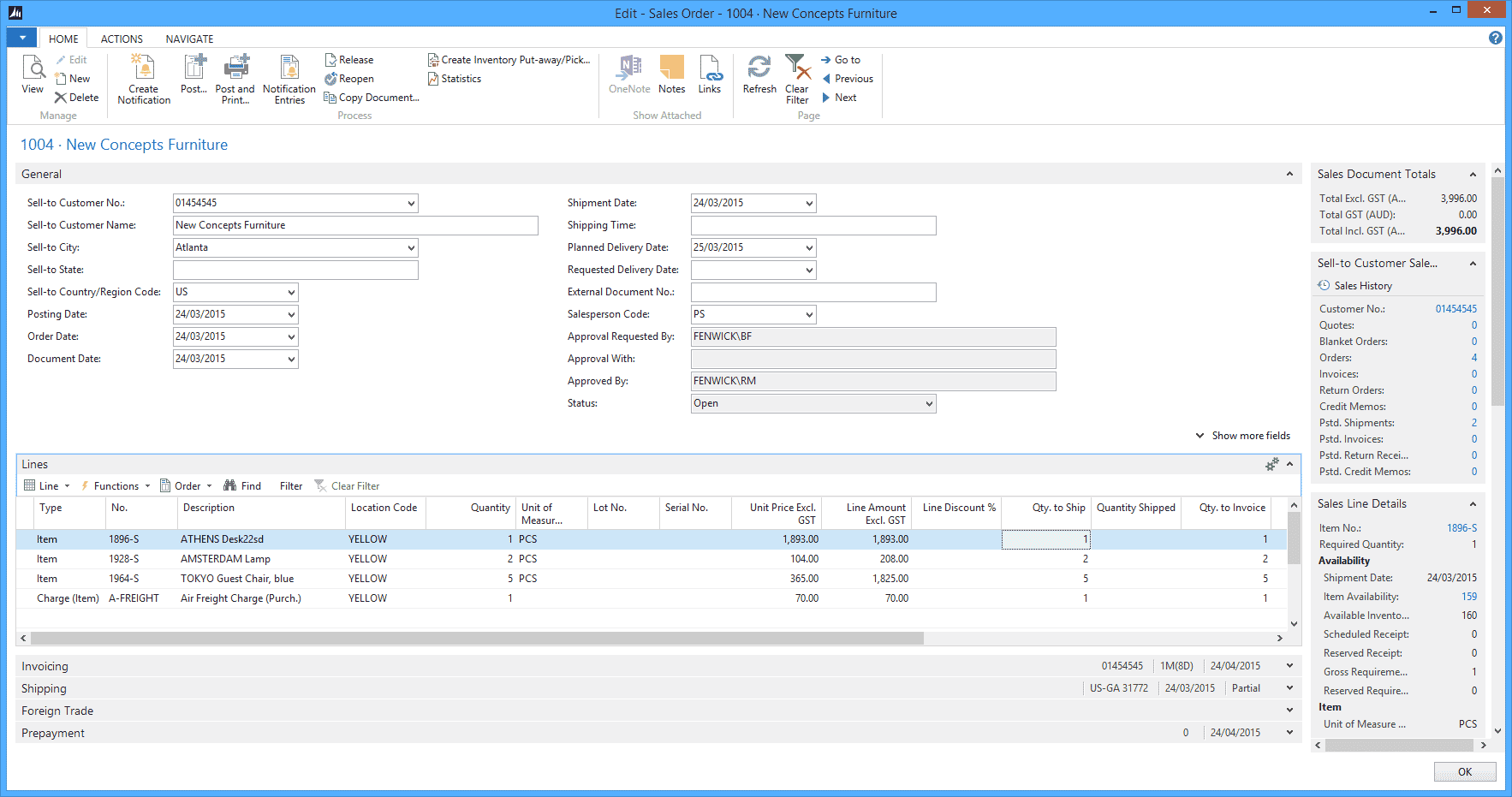Open Sell-to City dropdown
Viewport: 1512px width, 797px height.
(x=411, y=248)
